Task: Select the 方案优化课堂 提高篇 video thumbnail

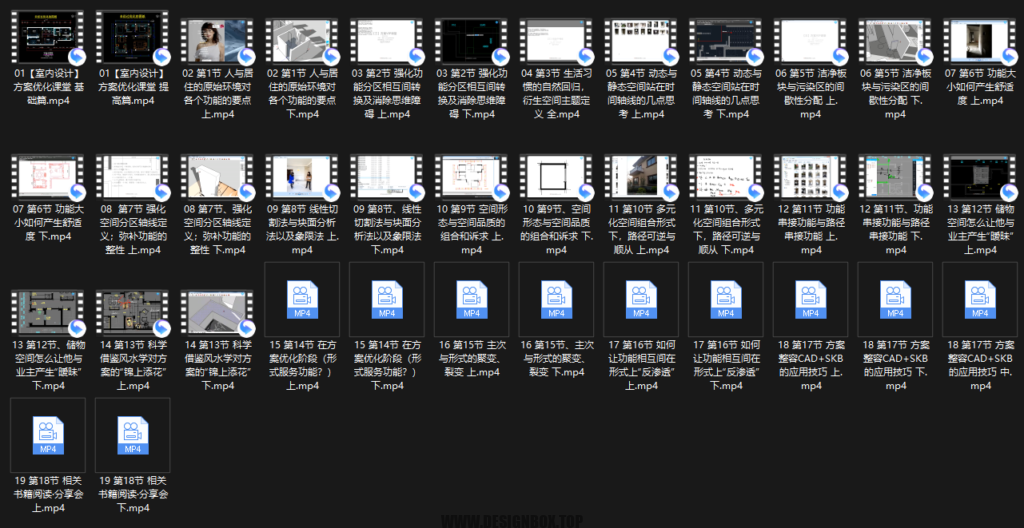Action: pos(132,40)
